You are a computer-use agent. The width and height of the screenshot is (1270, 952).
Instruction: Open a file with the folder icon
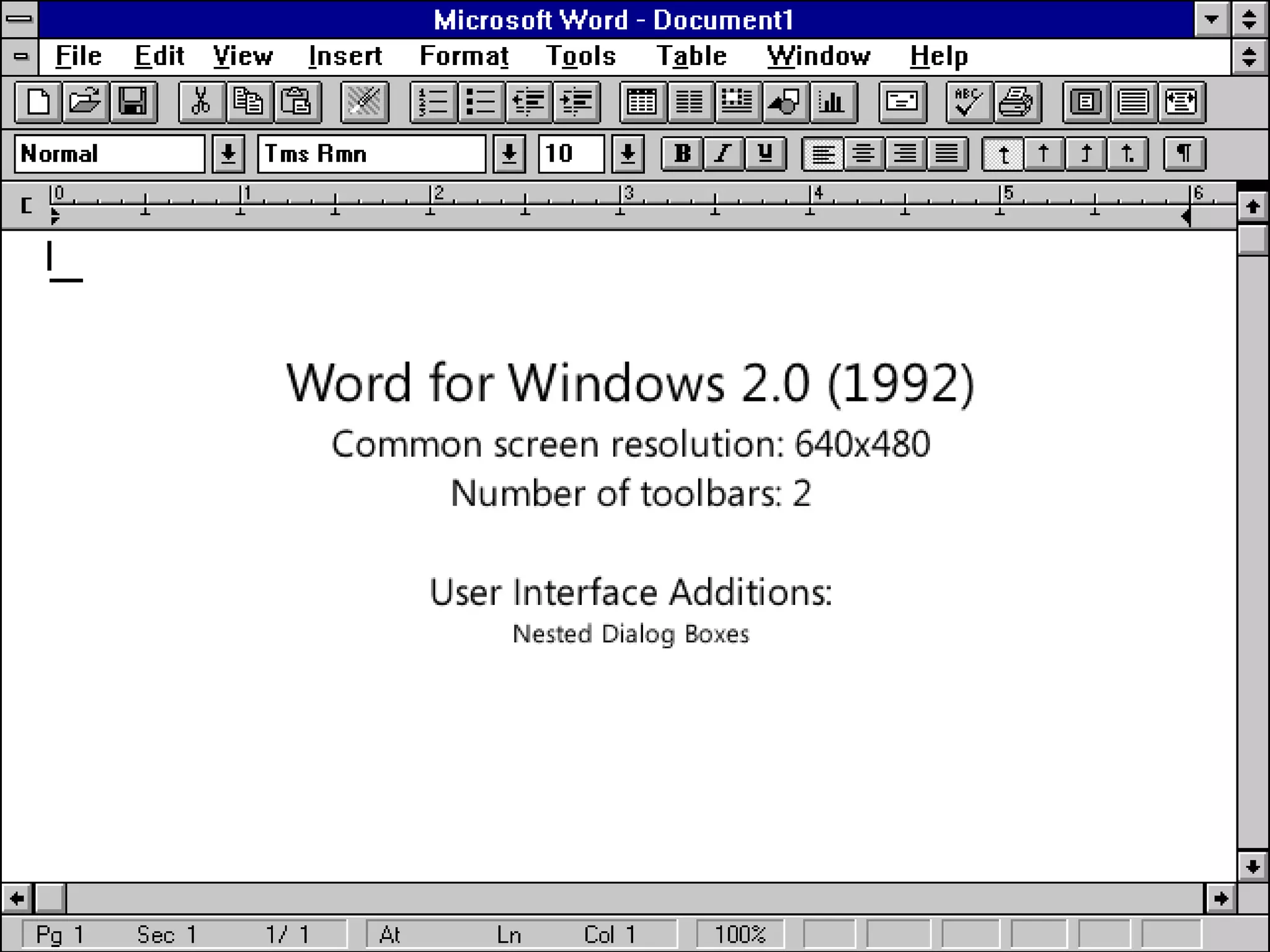pyautogui.click(x=85, y=102)
